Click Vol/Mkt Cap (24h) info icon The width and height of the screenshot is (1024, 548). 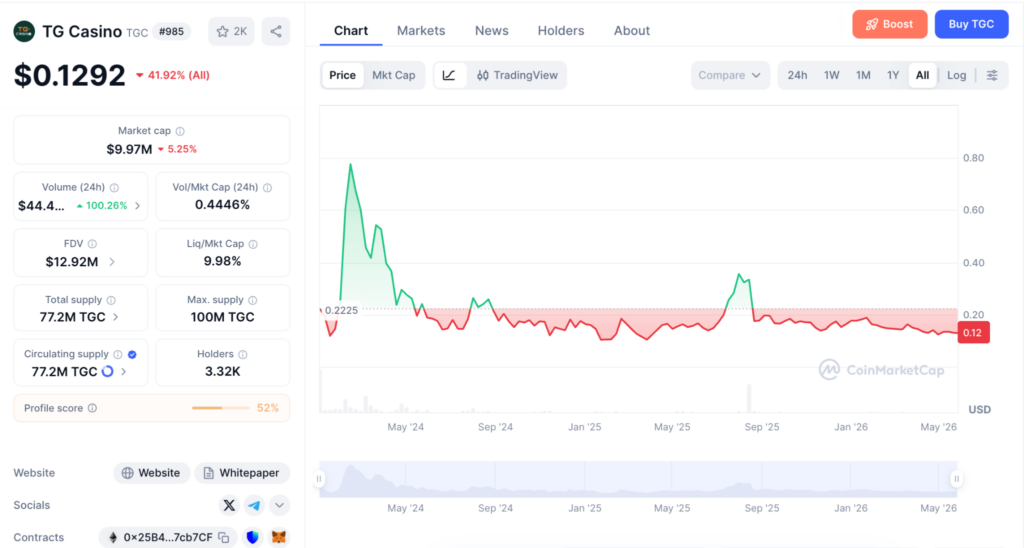click(x=268, y=187)
